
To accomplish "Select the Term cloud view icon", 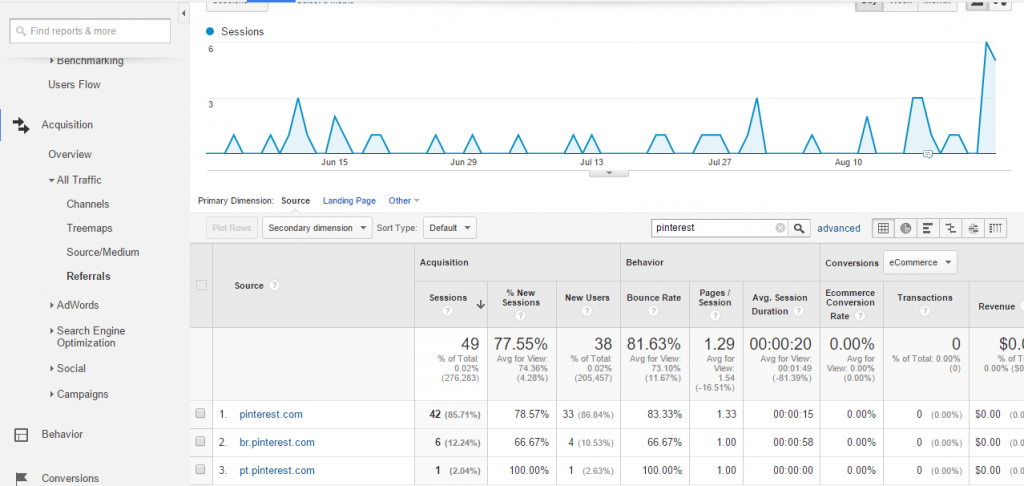I will pyautogui.click(x=973, y=228).
